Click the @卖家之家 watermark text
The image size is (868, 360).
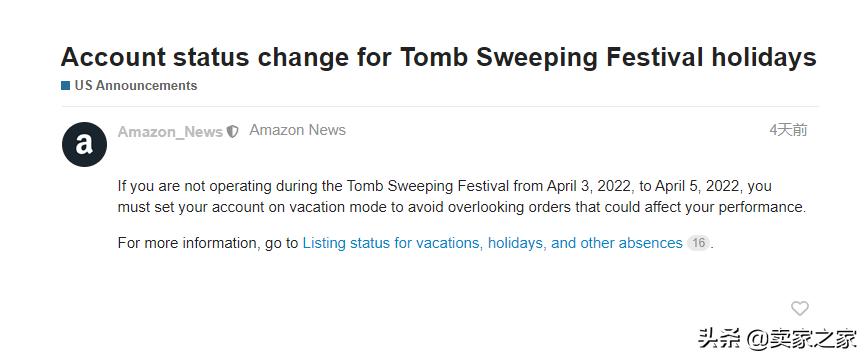point(802,338)
